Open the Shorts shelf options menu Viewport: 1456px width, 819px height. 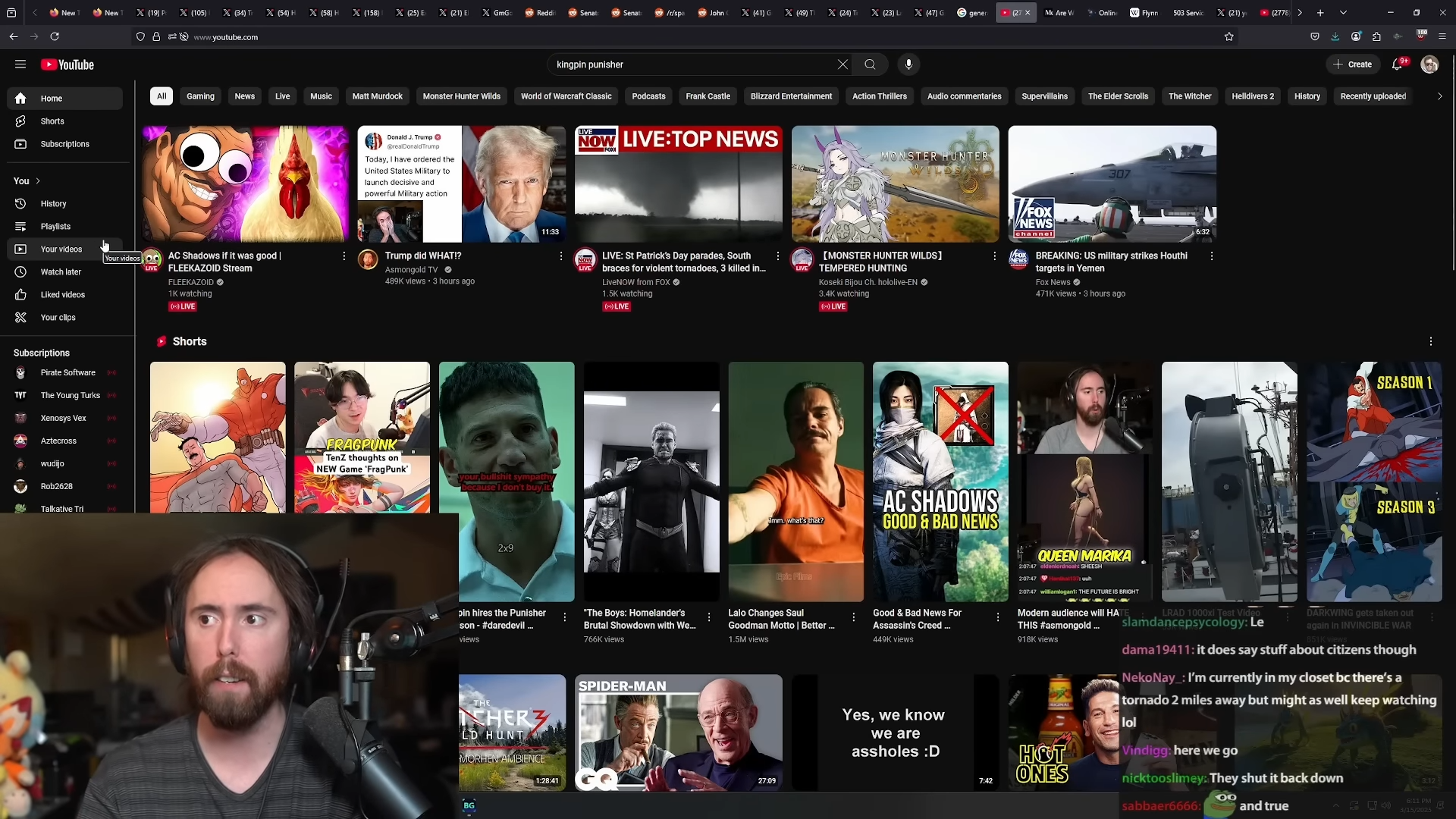point(1430,342)
